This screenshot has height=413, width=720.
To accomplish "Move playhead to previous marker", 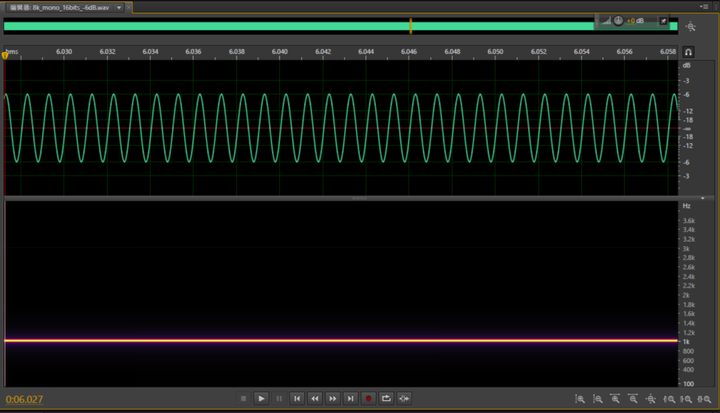I will point(297,398).
